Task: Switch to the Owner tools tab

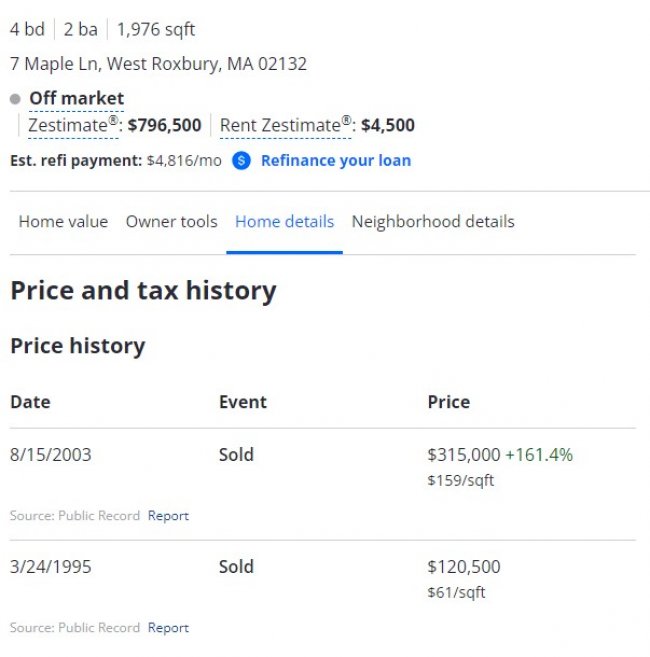Action: tap(171, 222)
